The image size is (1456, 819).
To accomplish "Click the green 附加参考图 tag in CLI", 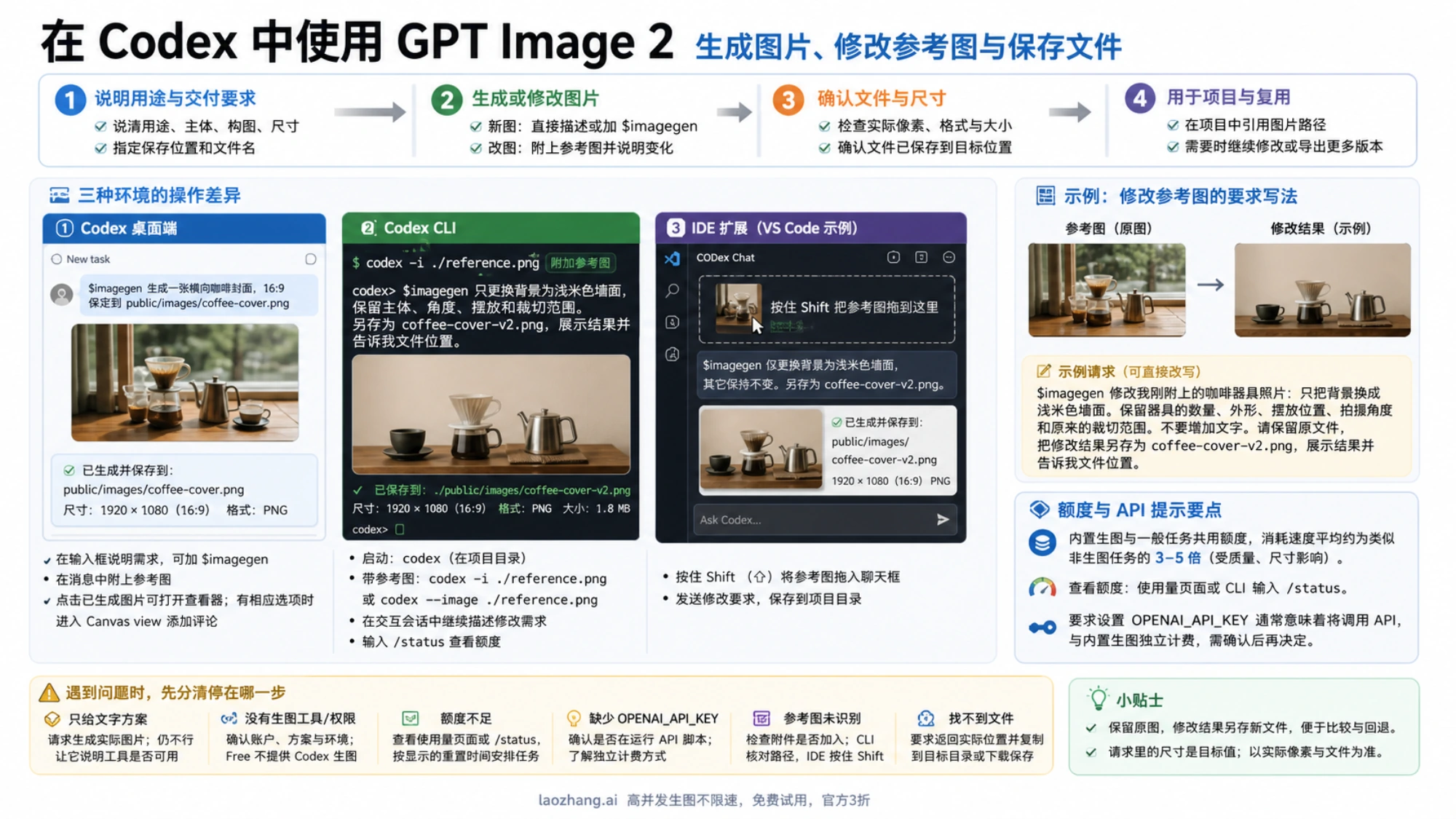I will 580,263.
